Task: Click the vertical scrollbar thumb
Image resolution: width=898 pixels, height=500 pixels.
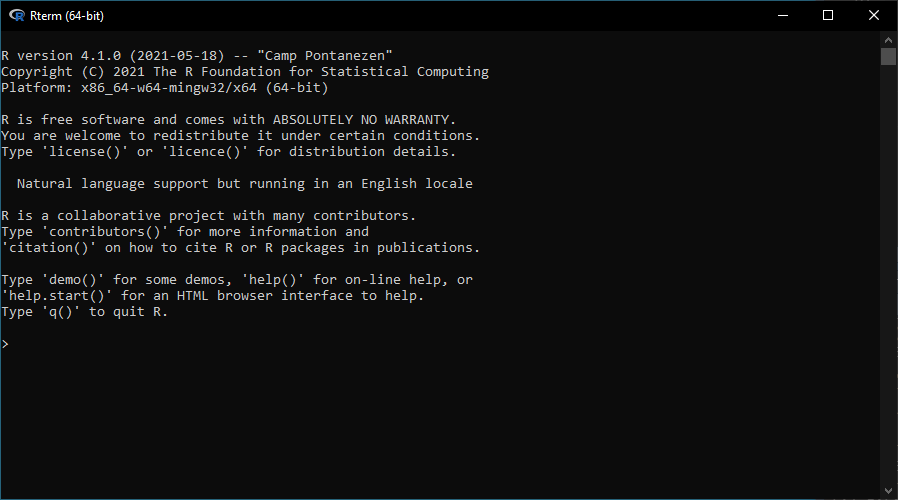Action: pyautogui.click(x=888, y=56)
